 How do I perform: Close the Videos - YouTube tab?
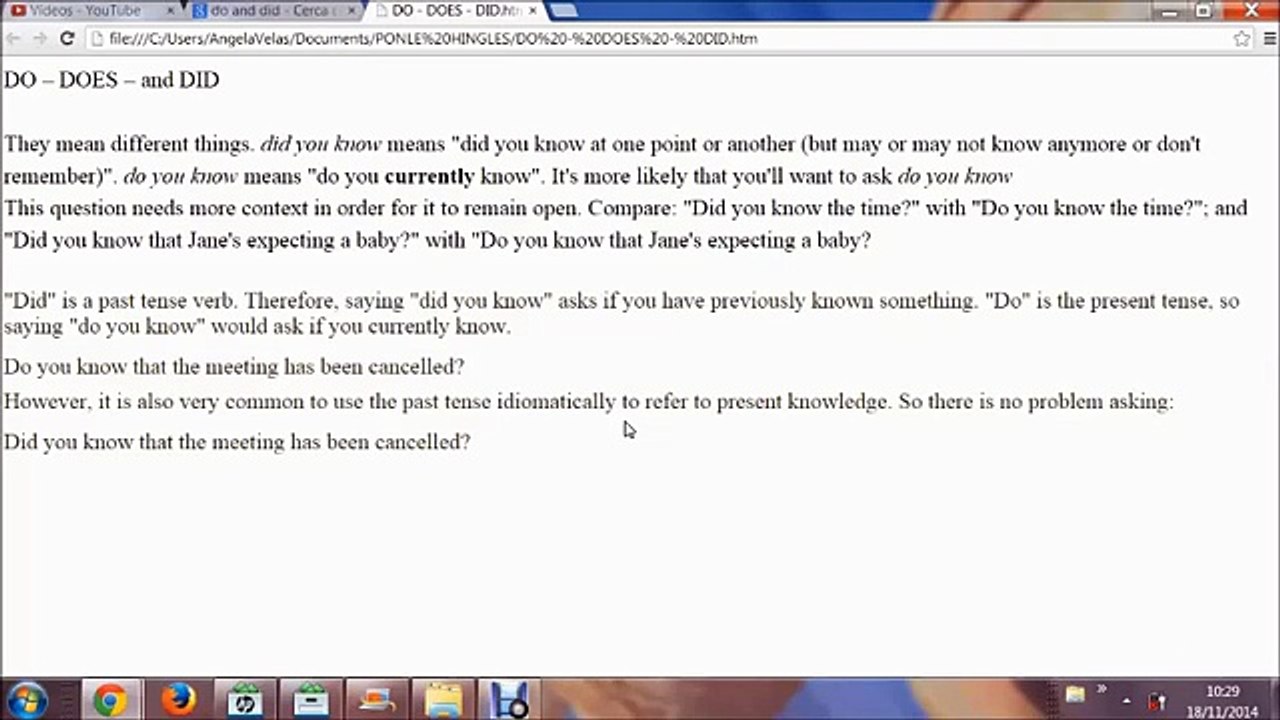pos(171,11)
